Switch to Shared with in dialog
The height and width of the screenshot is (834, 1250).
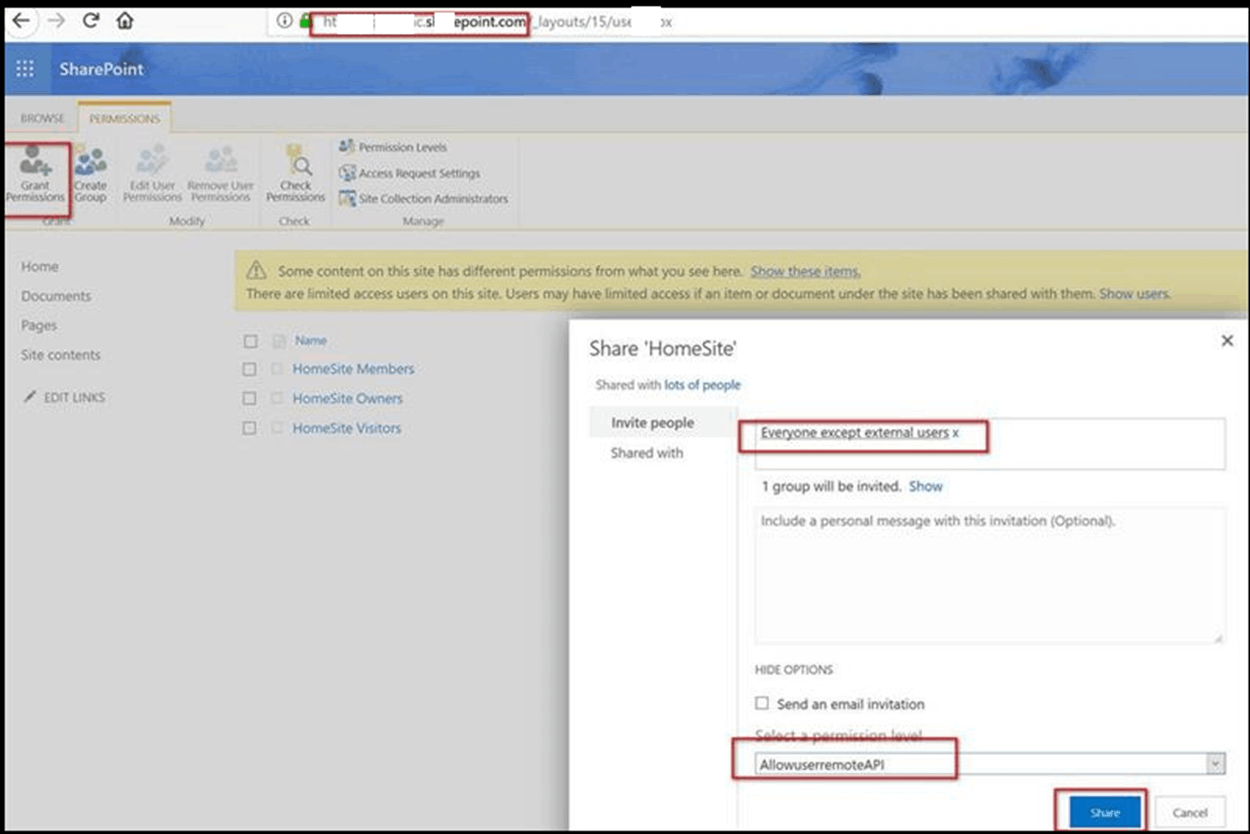[647, 453]
